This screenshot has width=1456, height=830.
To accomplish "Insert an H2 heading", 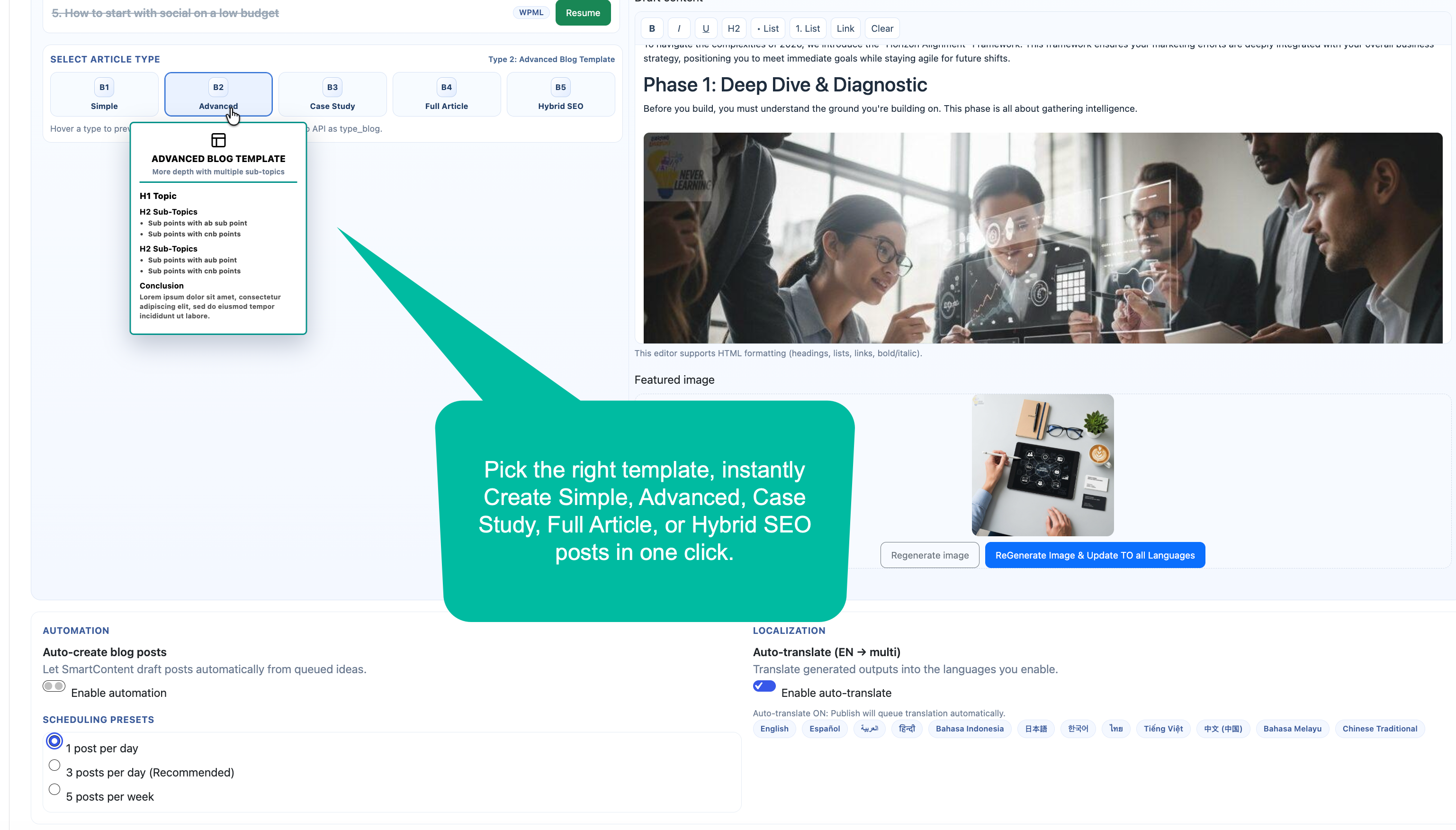I will (733, 28).
